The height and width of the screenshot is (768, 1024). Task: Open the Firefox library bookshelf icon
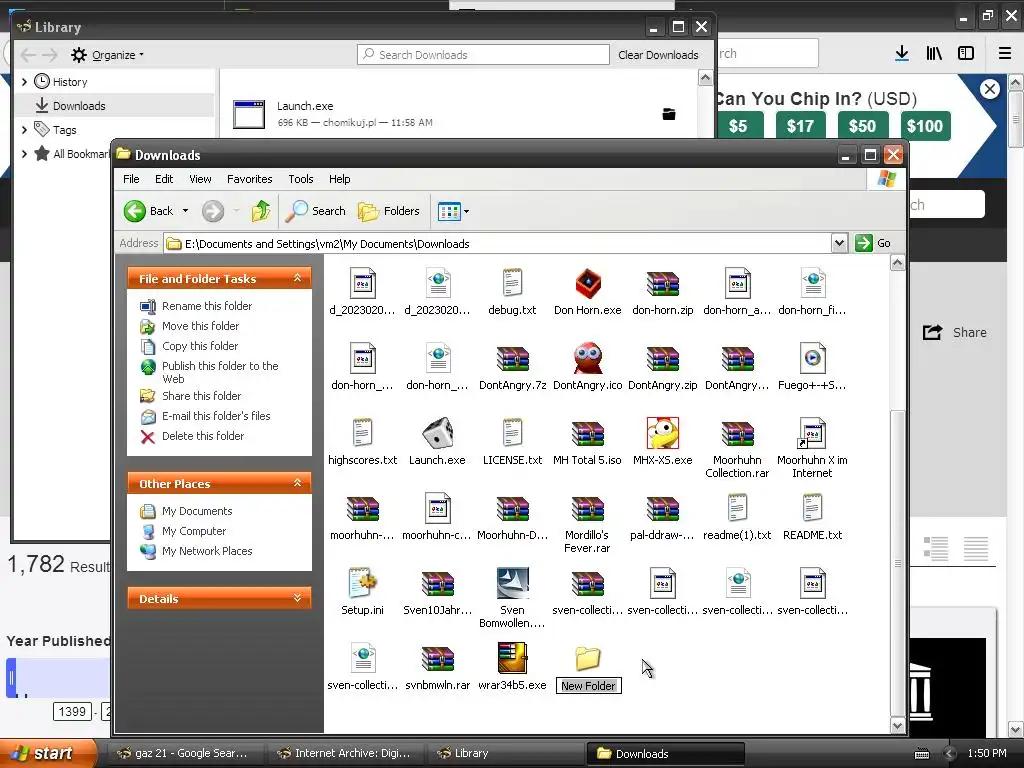(934, 54)
